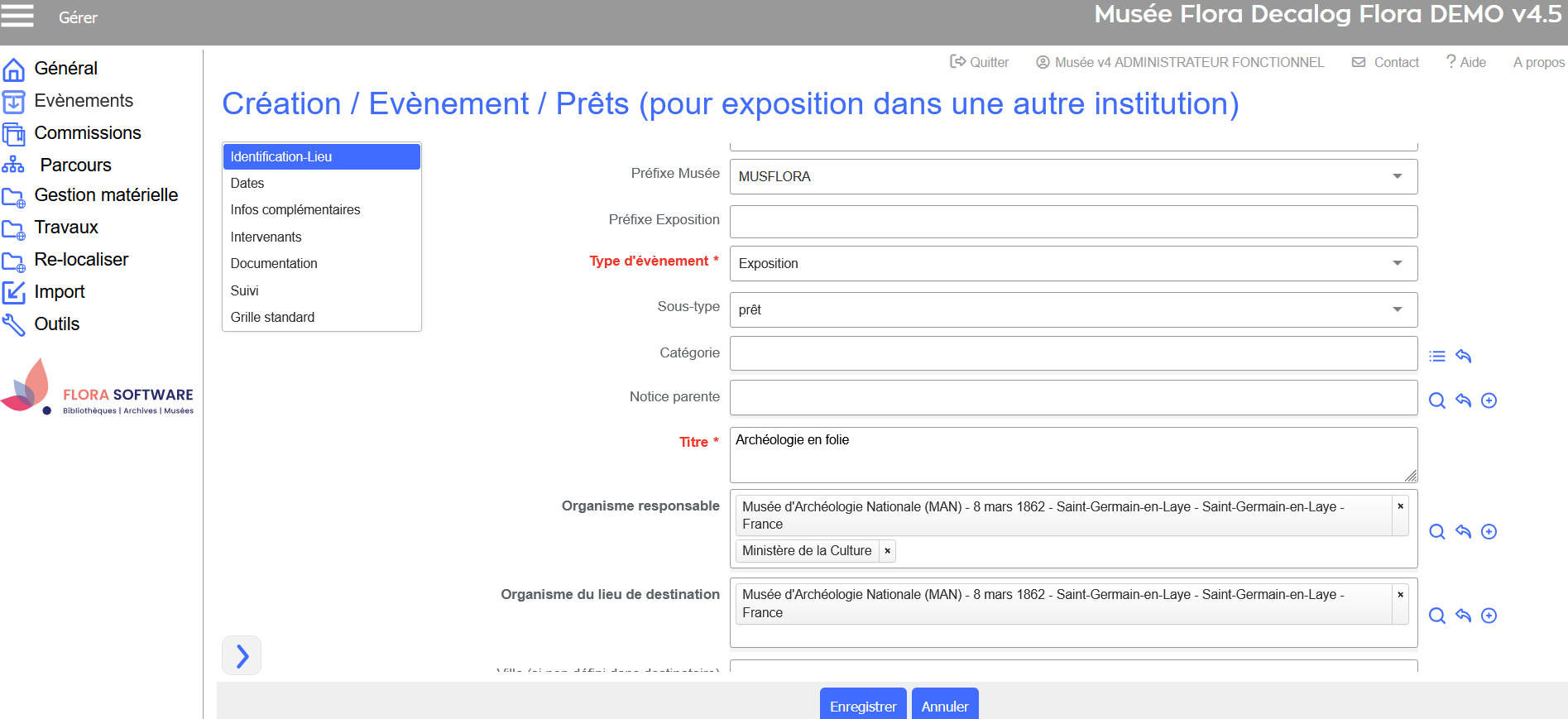Click the undo arrow beside Organisme du lieu de destination
The height and width of the screenshot is (719, 1568).
pyautogui.click(x=1463, y=616)
